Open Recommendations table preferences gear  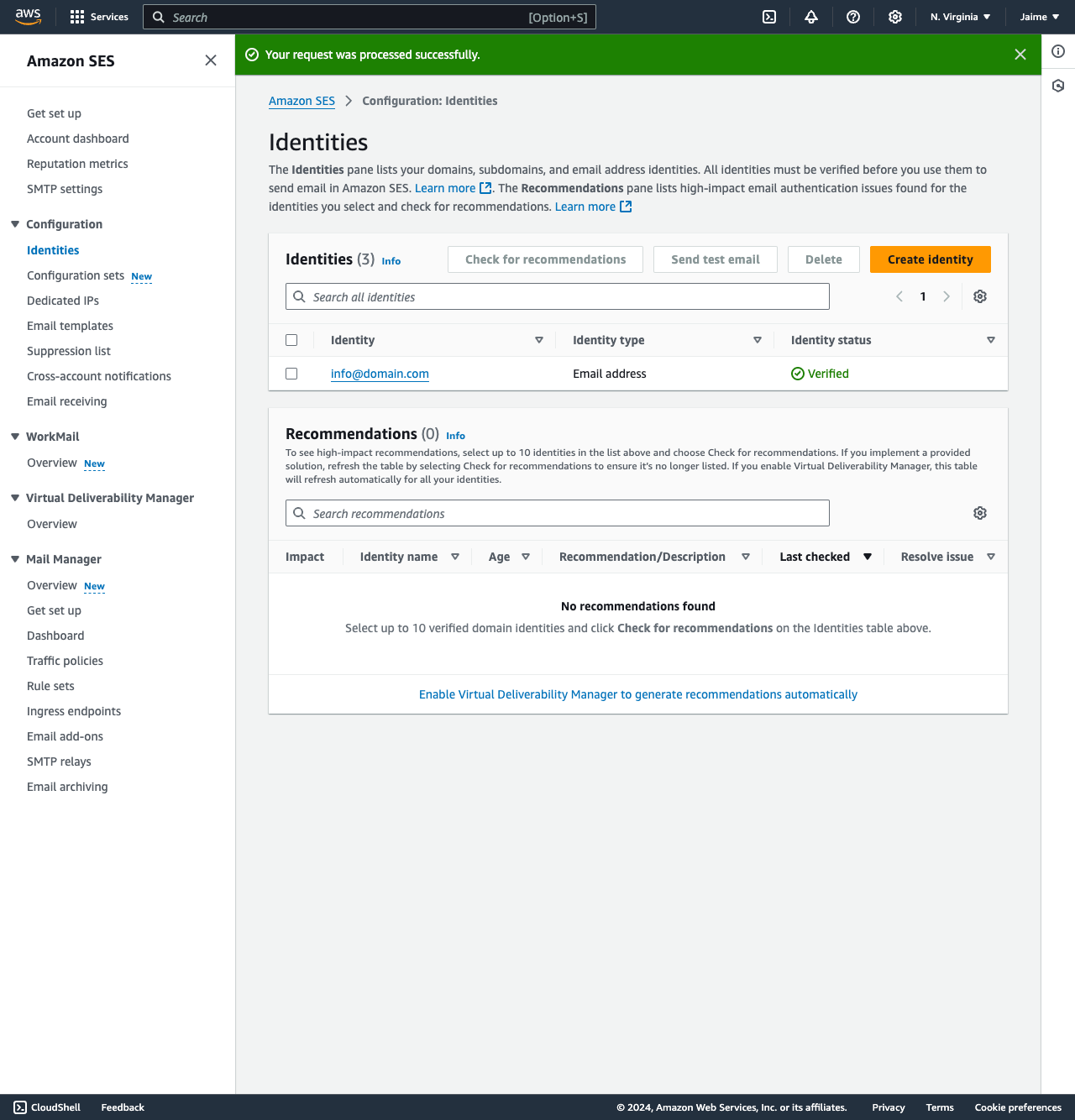click(x=980, y=513)
